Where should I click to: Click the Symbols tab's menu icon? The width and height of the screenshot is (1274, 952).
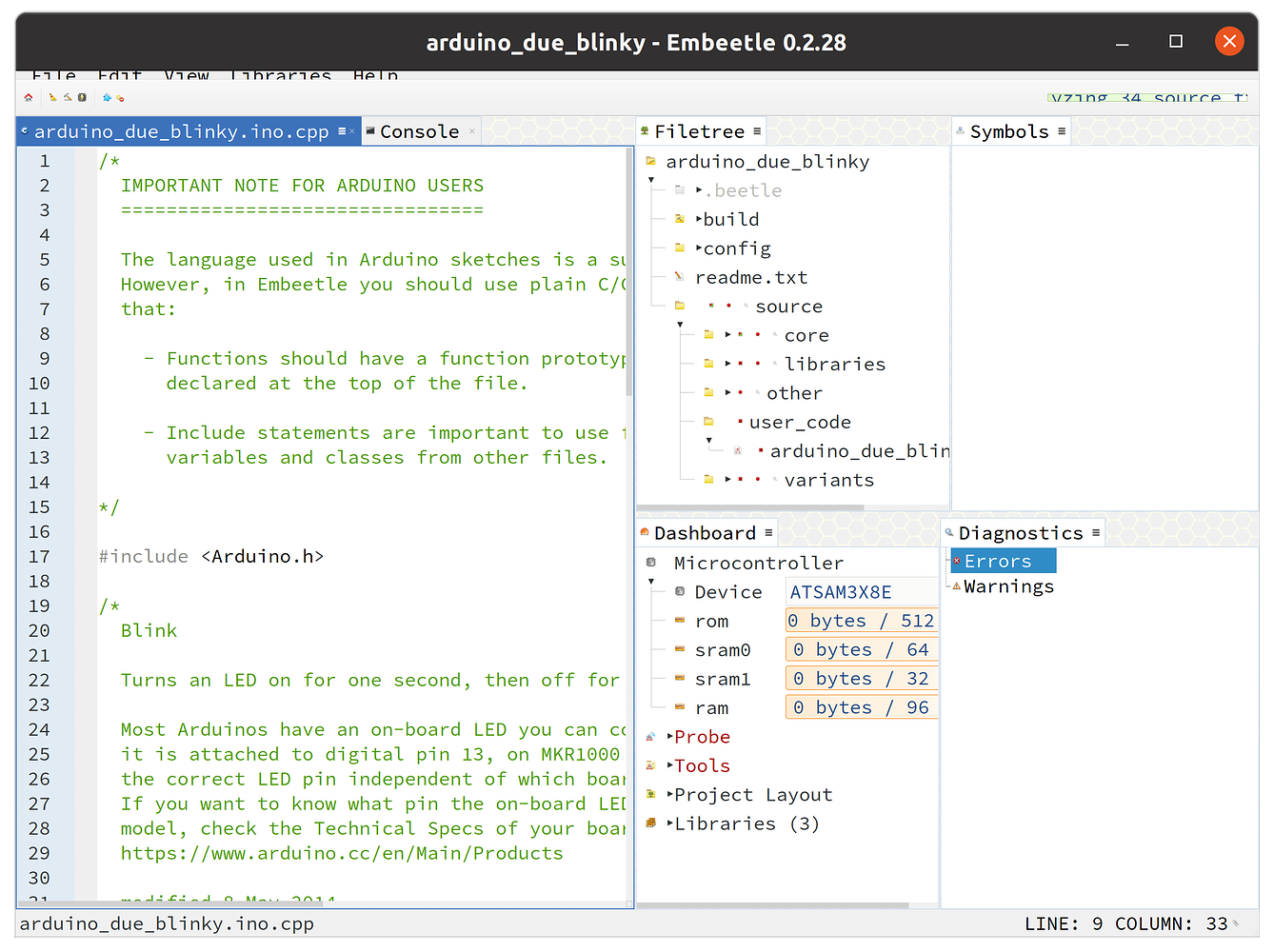pos(1062,131)
